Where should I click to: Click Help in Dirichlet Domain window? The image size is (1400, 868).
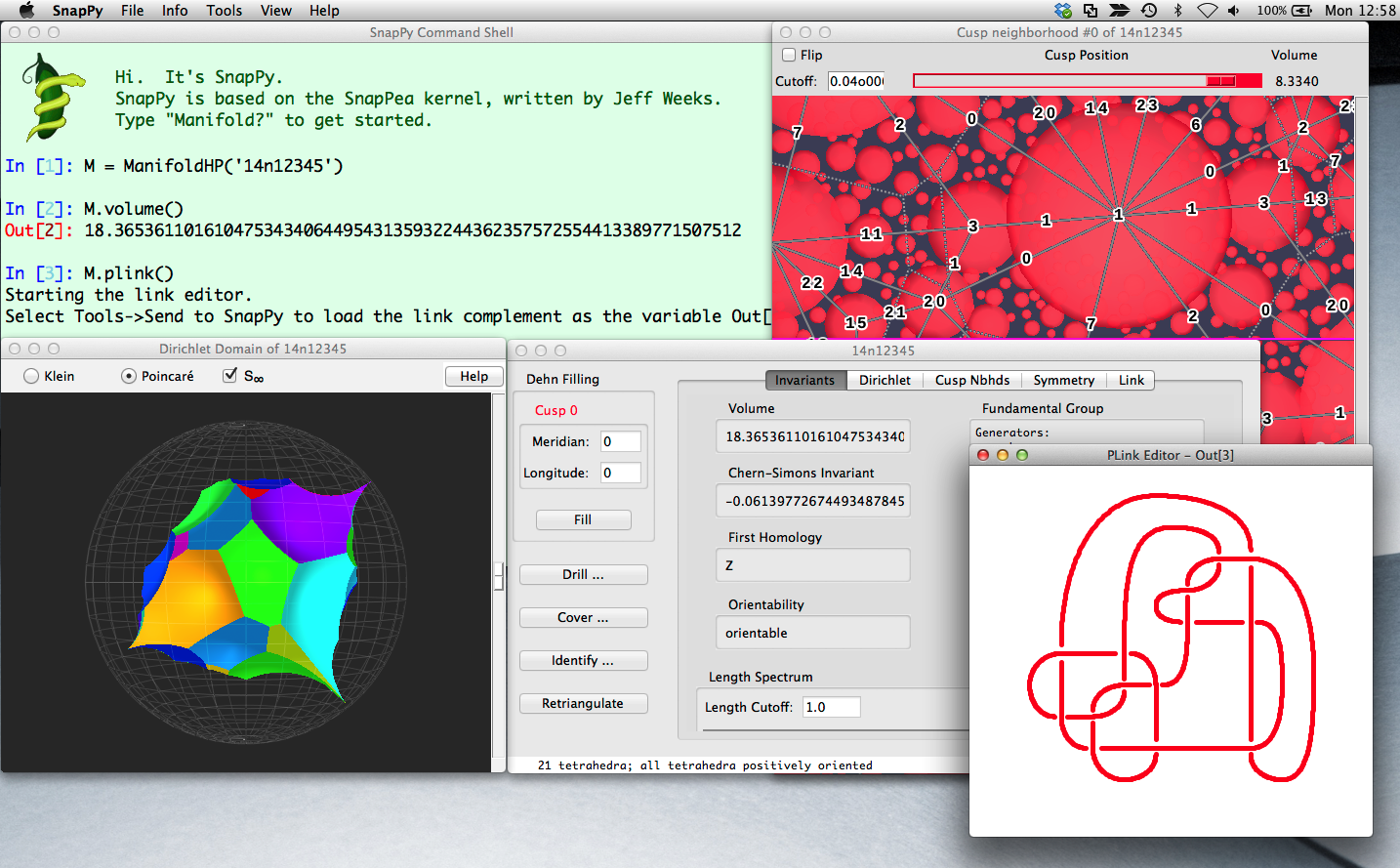click(474, 376)
